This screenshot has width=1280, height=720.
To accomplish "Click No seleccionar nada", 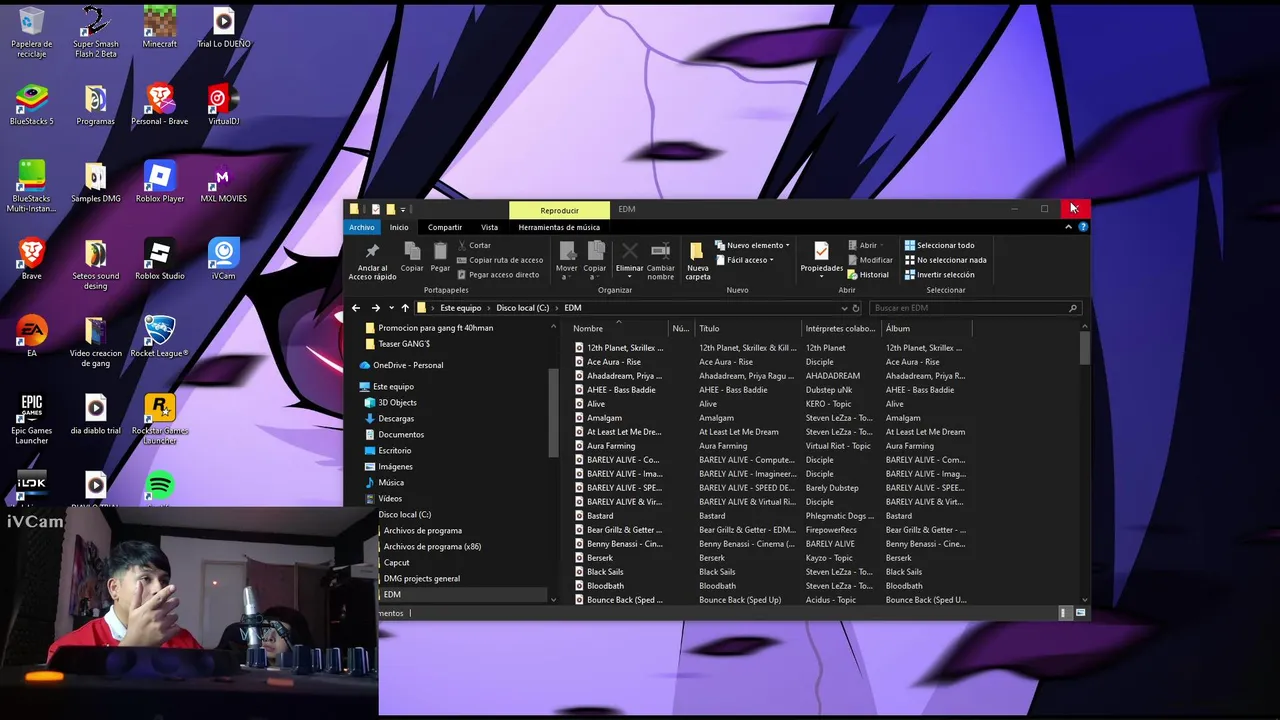I will pyautogui.click(x=945, y=260).
